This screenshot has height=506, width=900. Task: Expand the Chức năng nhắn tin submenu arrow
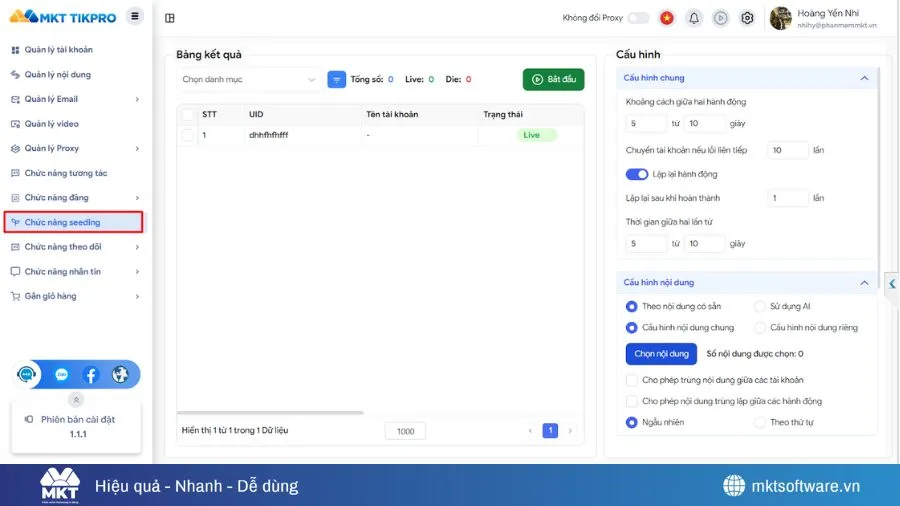pyautogui.click(x=137, y=272)
